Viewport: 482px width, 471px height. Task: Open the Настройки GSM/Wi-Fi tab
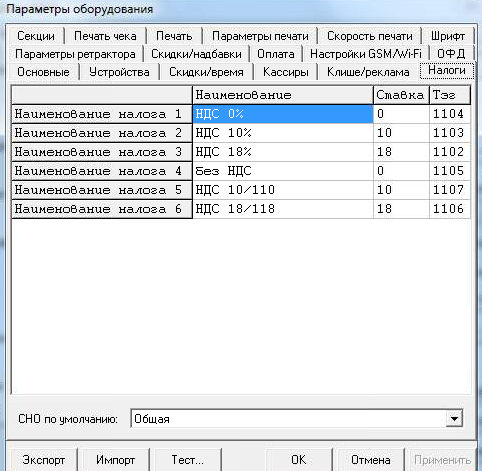pyautogui.click(x=366, y=54)
